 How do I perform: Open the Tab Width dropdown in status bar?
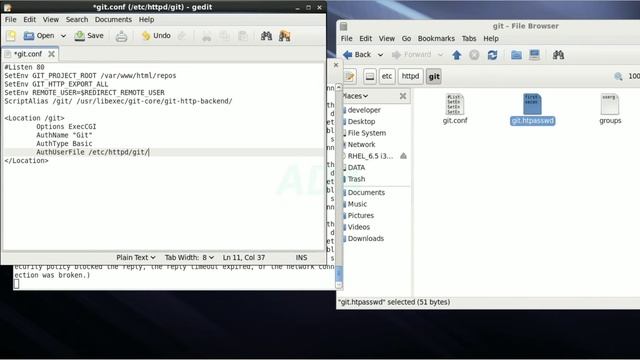(189, 258)
